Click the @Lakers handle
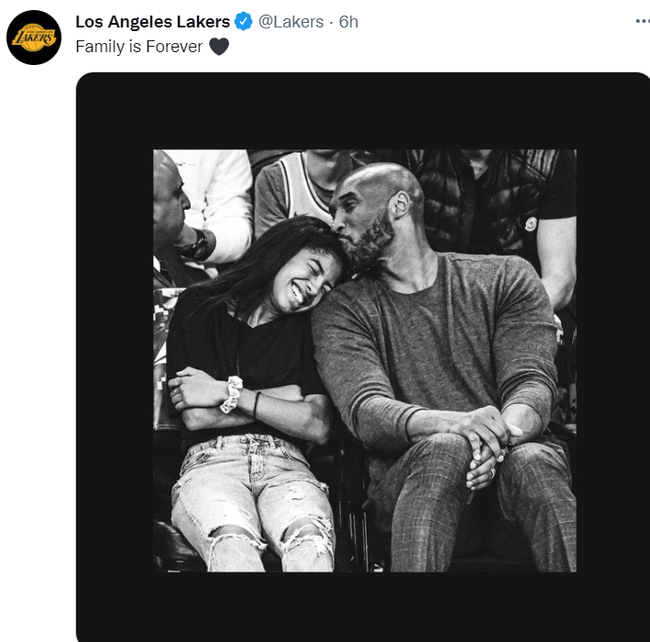Viewport: 650px width, 642px height. click(291, 22)
